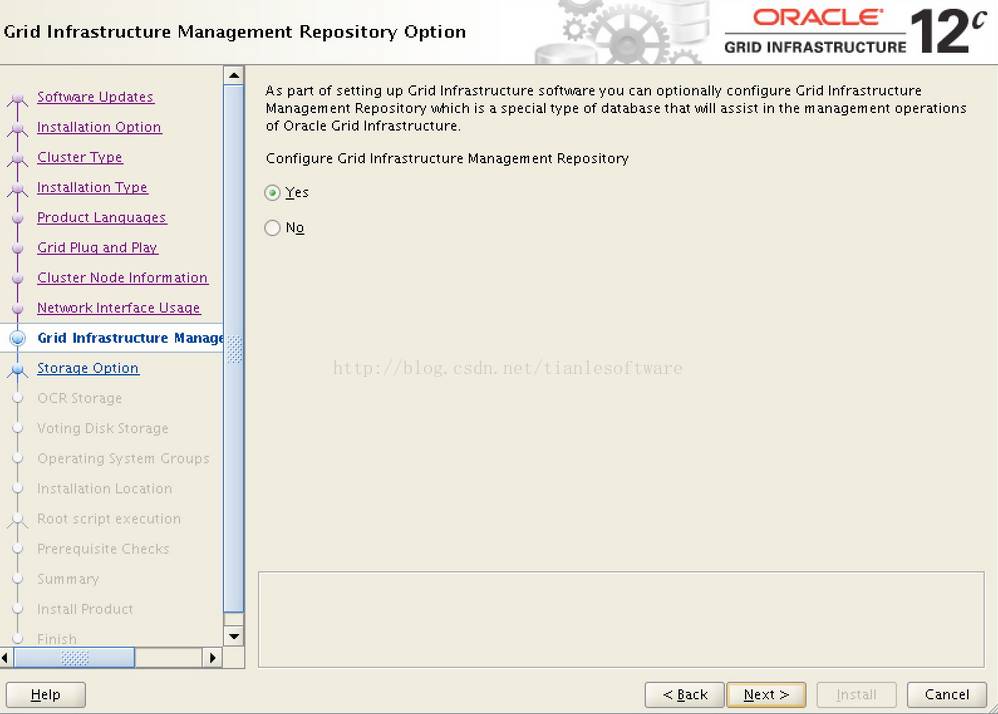Image resolution: width=998 pixels, height=714 pixels.
Task: Click the Help button
Action: click(x=46, y=695)
